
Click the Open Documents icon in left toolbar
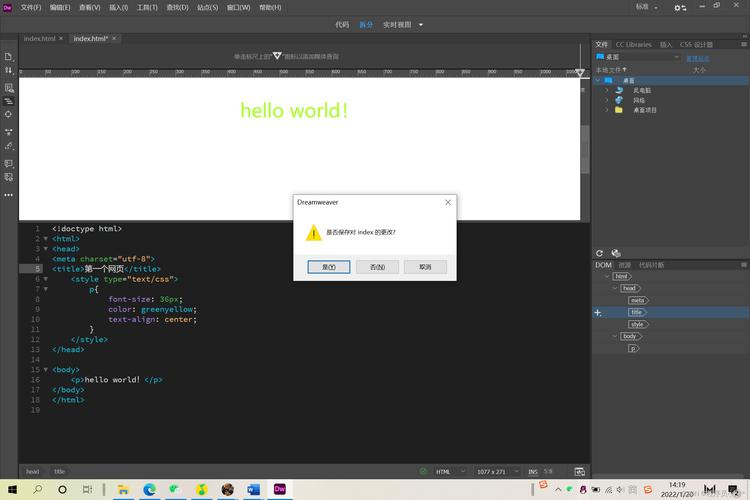(8, 55)
